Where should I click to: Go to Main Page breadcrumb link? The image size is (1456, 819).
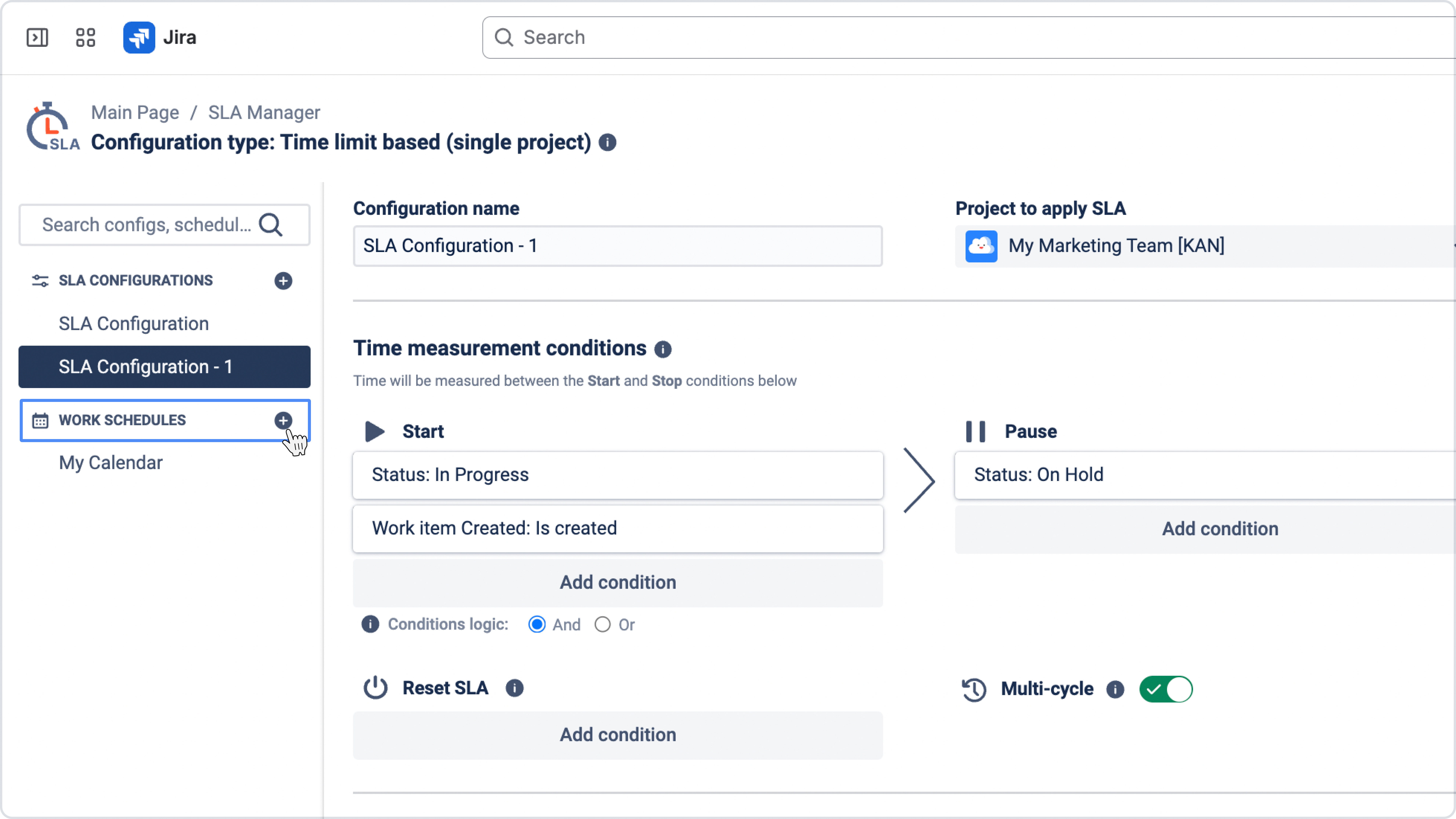pos(135,112)
